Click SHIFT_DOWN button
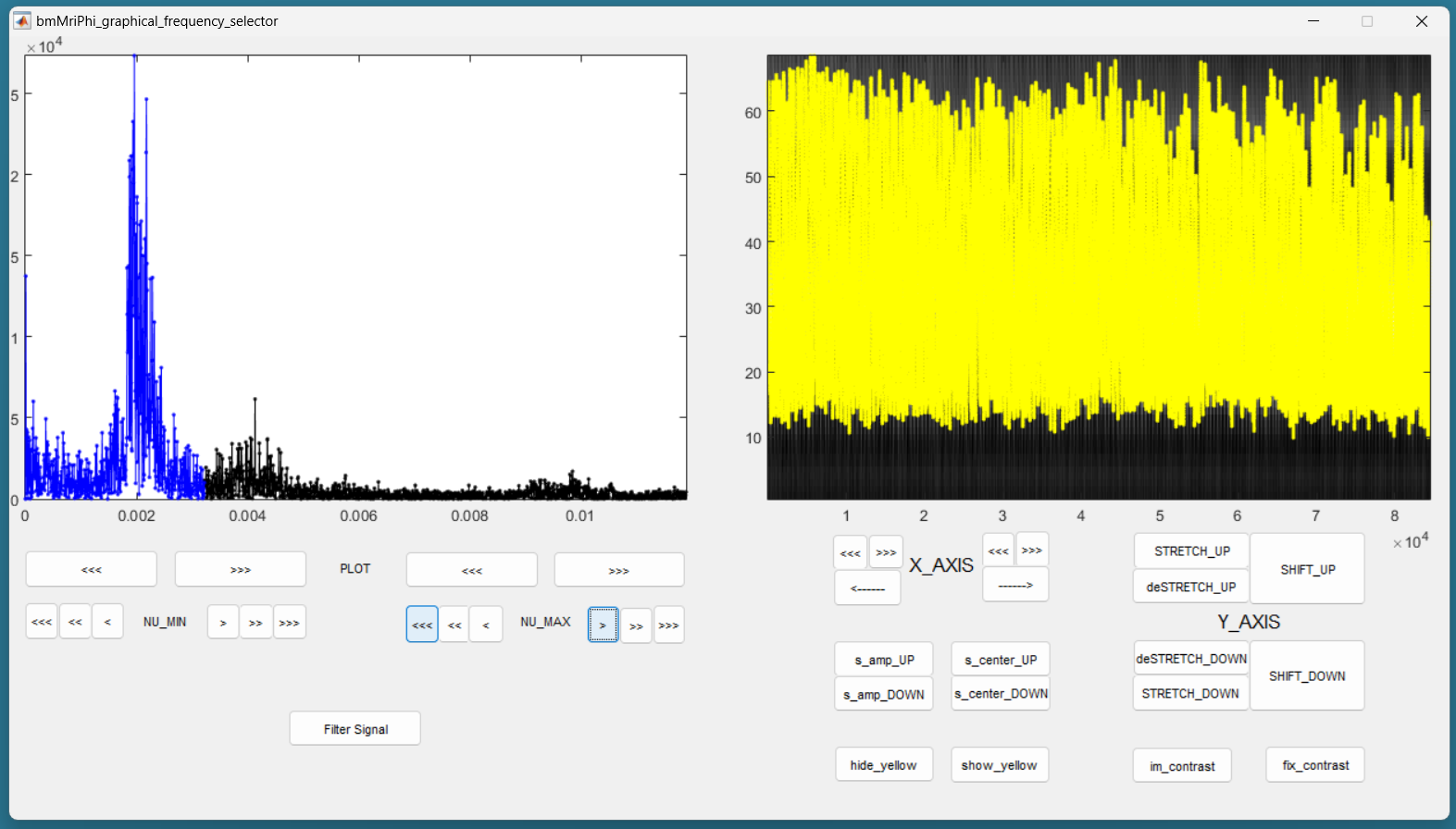The image size is (1456, 829). (x=1307, y=675)
